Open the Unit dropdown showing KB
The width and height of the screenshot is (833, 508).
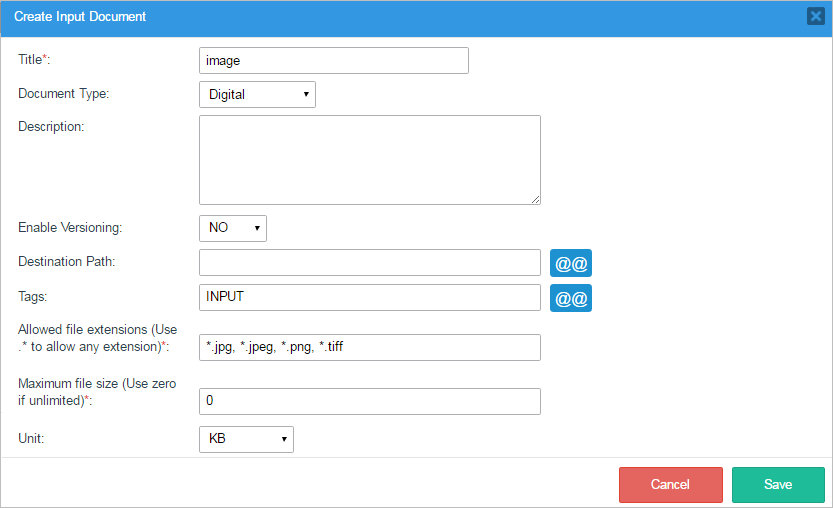tap(246, 439)
